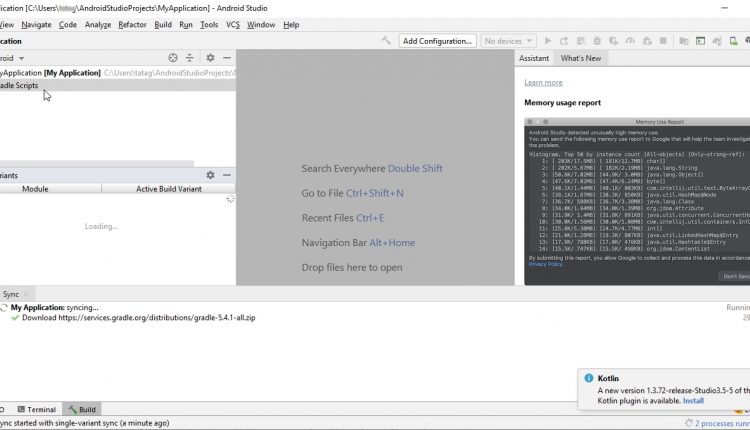Click the Run app play icon
This screenshot has height=430, width=750.
pos(548,41)
